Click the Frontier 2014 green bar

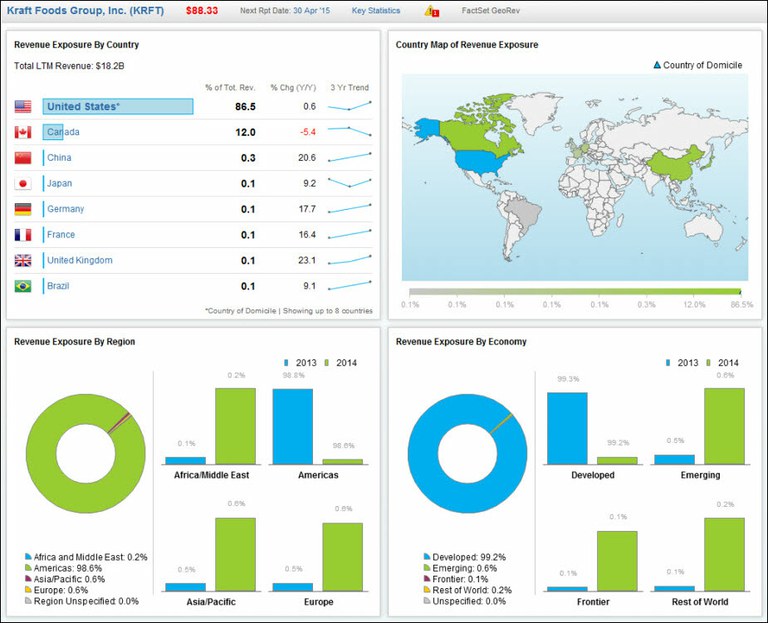pyautogui.click(x=617, y=561)
